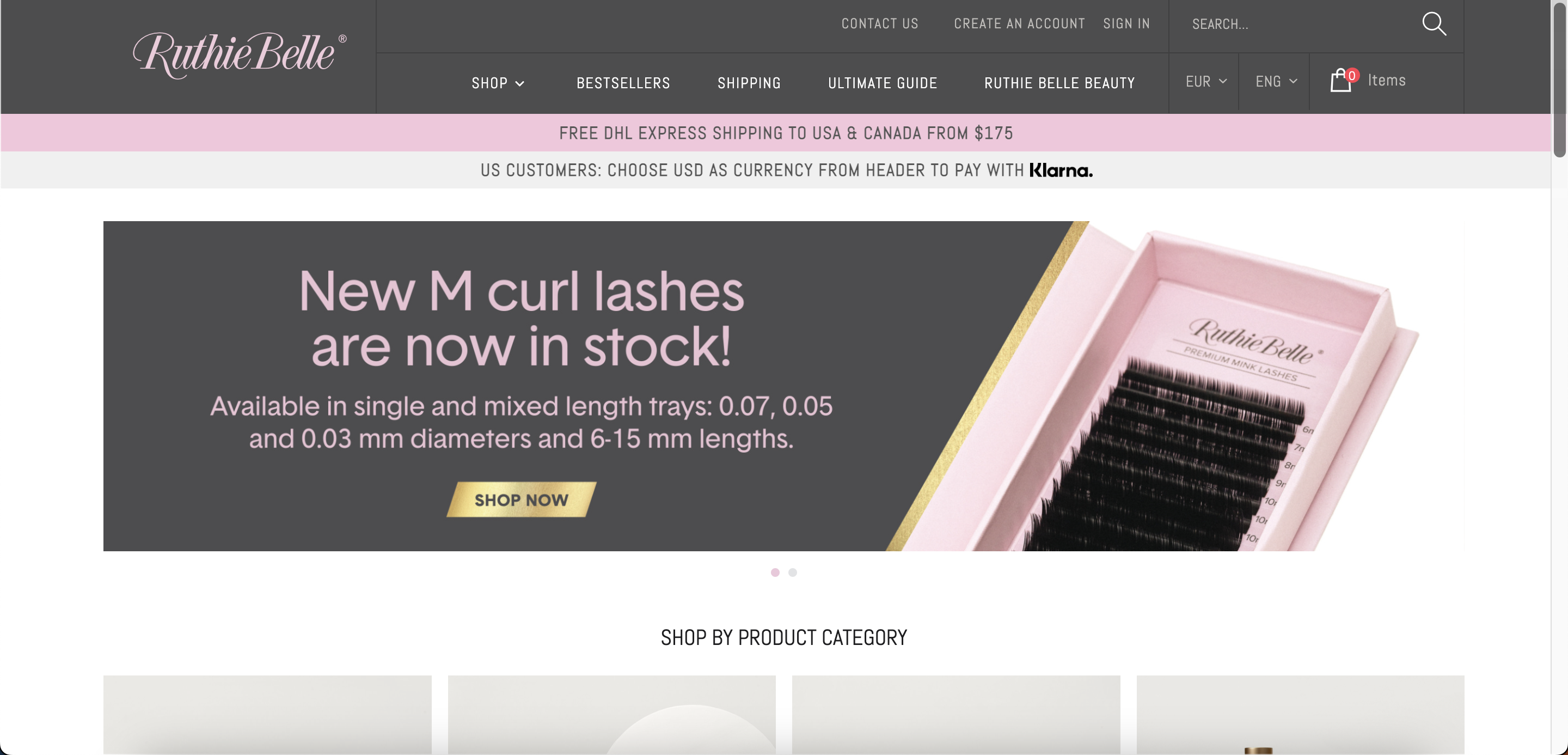Image resolution: width=1568 pixels, height=755 pixels.
Task: Select the first carousel slide dot
Action: 775,573
